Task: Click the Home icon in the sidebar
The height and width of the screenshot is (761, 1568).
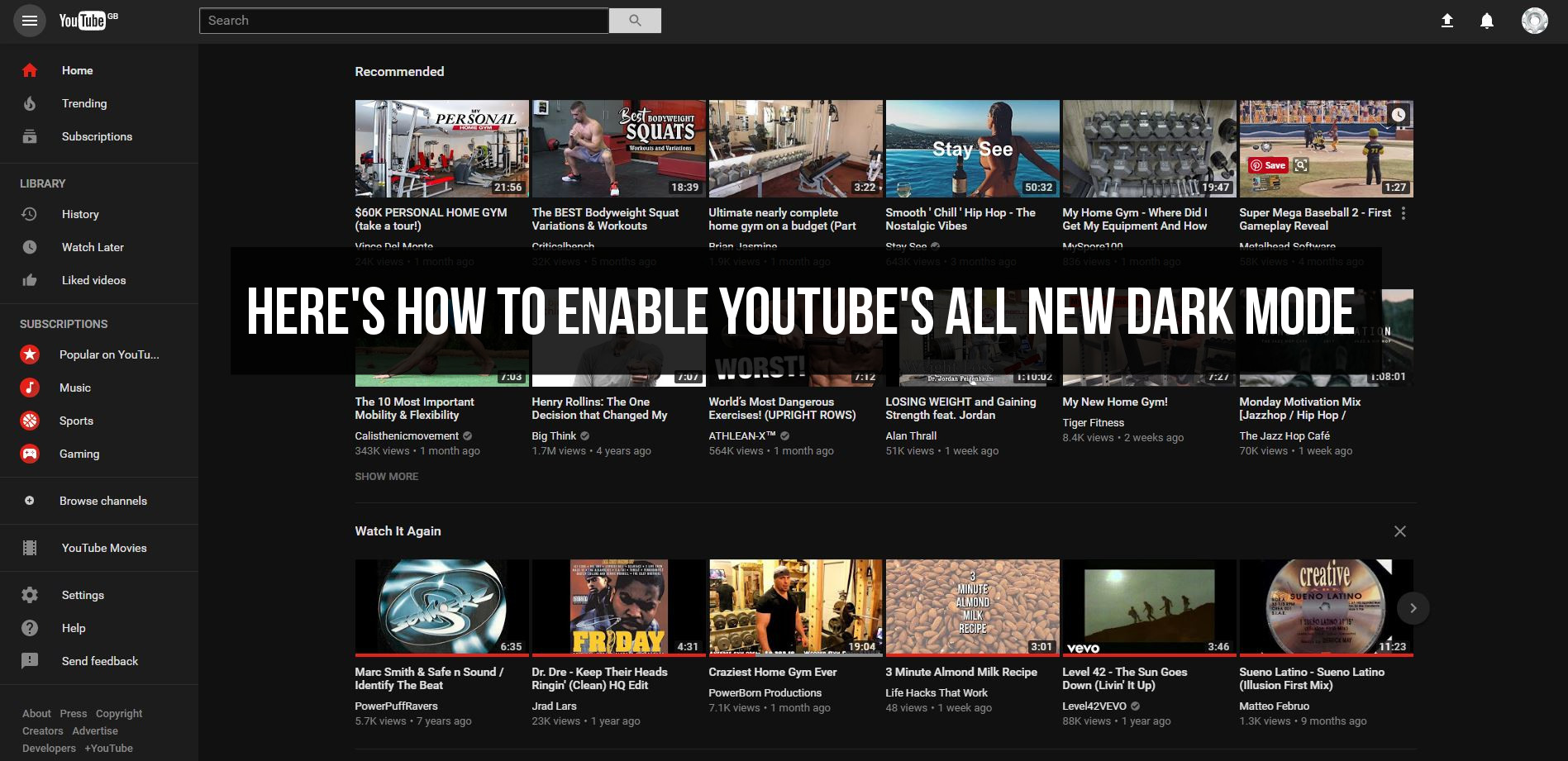Action: 30,70
